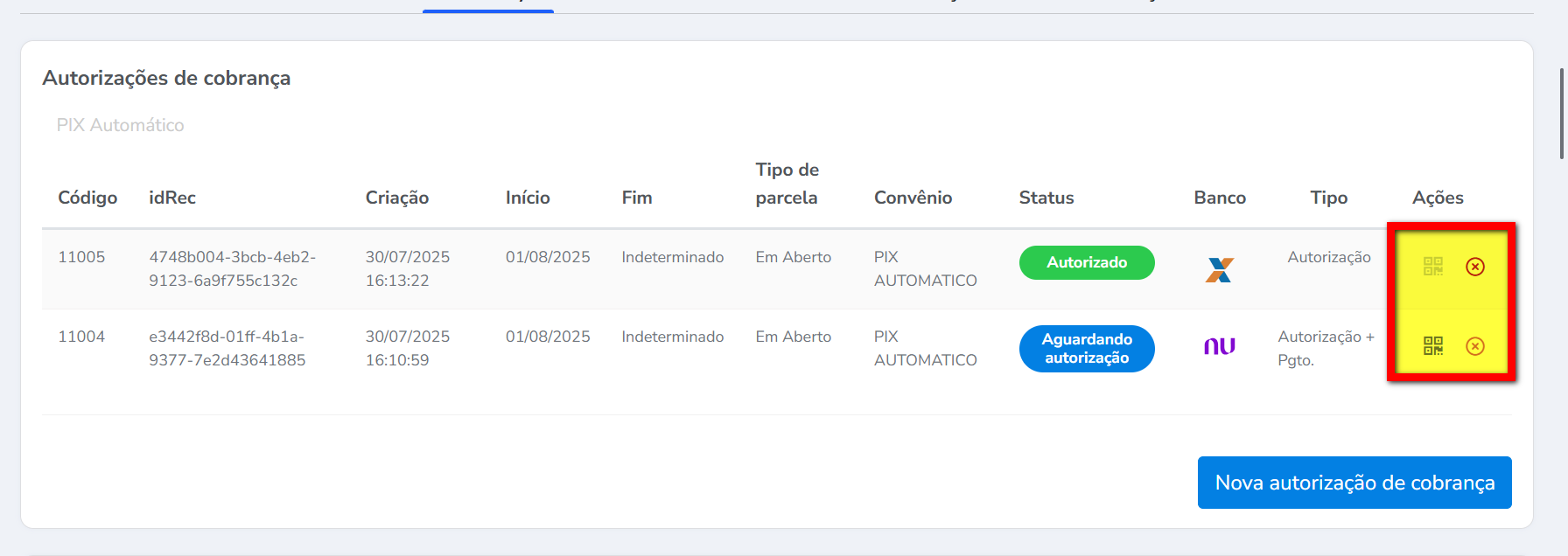Click creation date 30/07/2025 16:10:59

(x=408, y=348)
